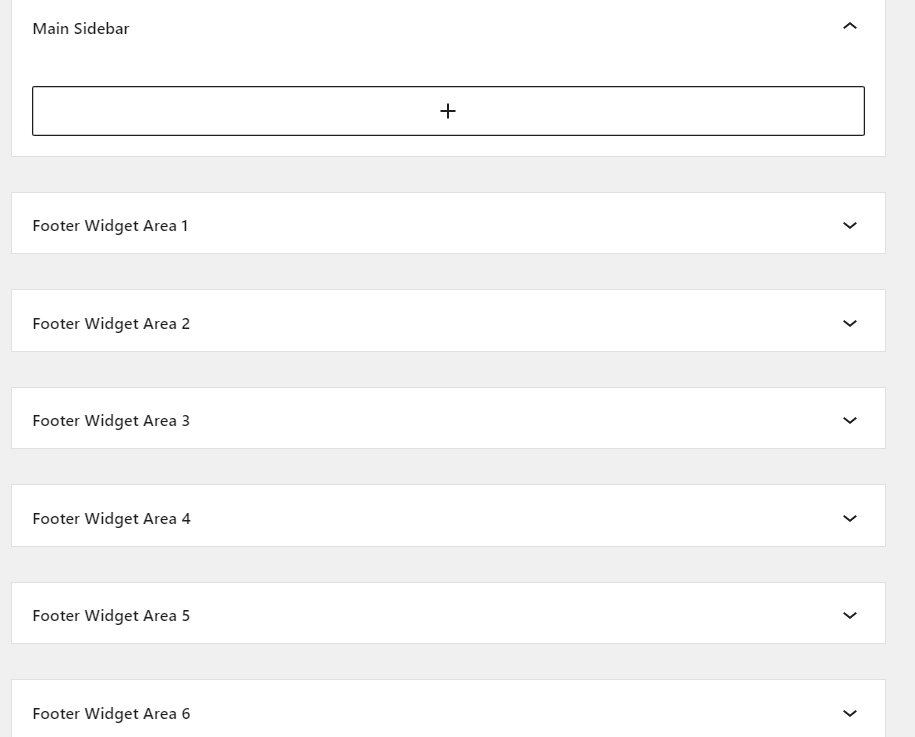Open the Footer Widget Area 6 chevron
This screenshot has height=737, width=915.
coord(850,713)
